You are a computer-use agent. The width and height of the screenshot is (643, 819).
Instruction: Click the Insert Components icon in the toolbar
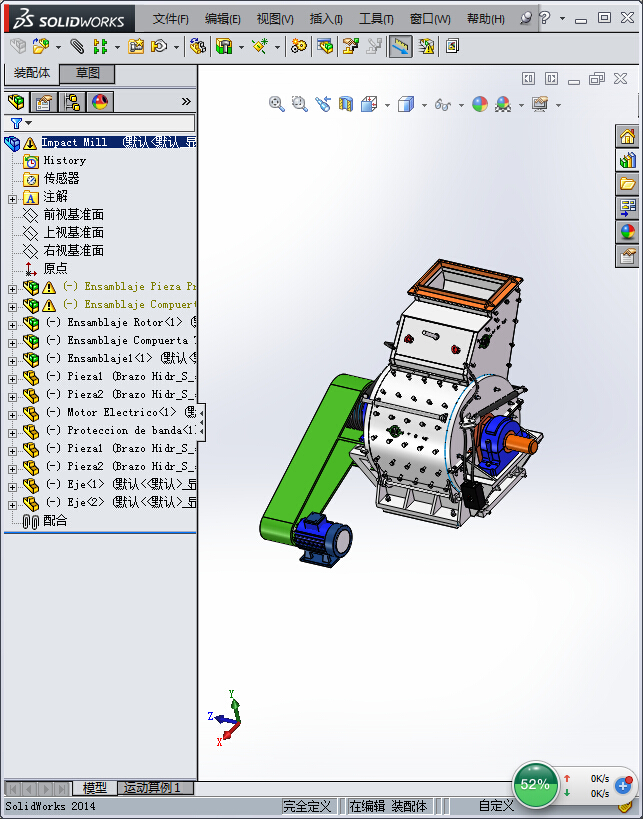pos(41,46)
